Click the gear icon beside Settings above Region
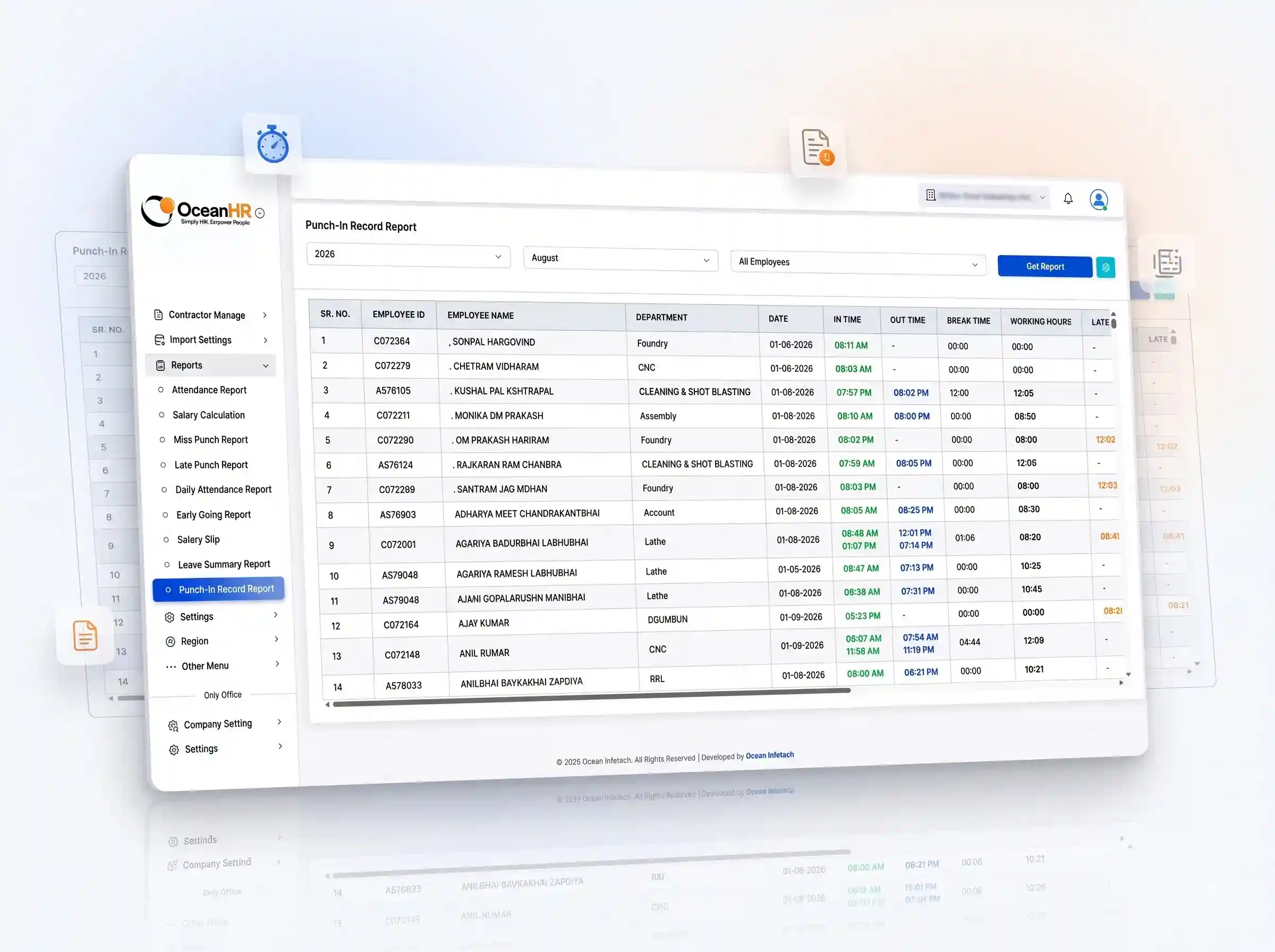1275x952 pixels. [169, 617]
